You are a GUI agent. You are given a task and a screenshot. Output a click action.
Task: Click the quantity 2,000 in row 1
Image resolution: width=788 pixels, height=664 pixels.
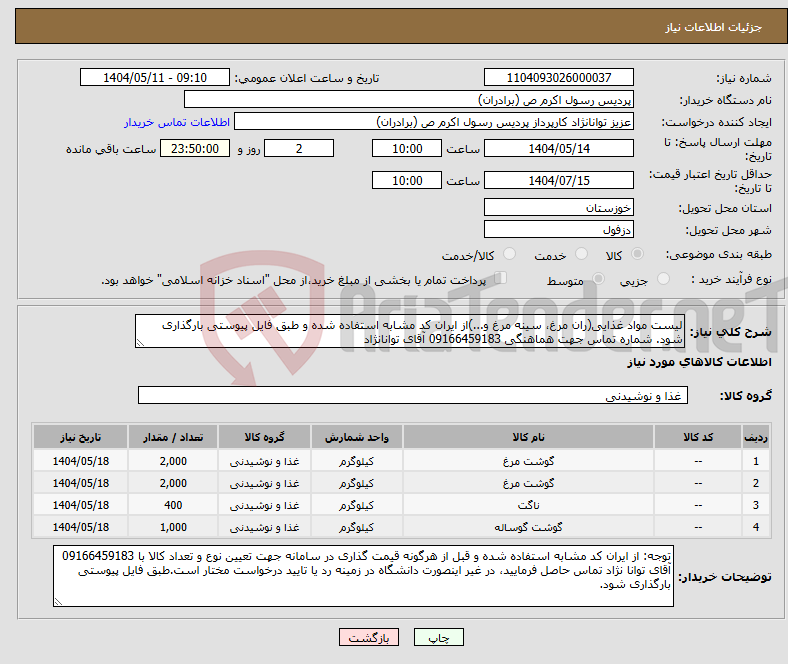tap(173, 461)
